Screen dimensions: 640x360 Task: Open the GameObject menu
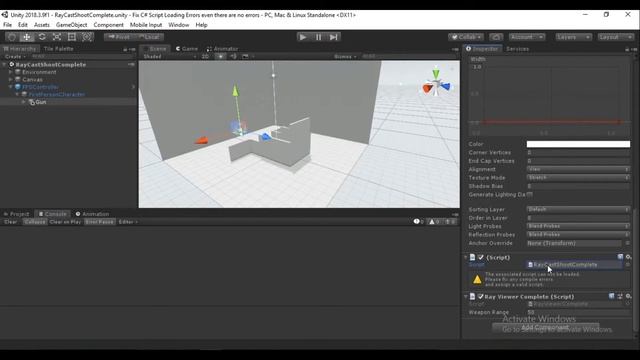(x=71, y=25)
